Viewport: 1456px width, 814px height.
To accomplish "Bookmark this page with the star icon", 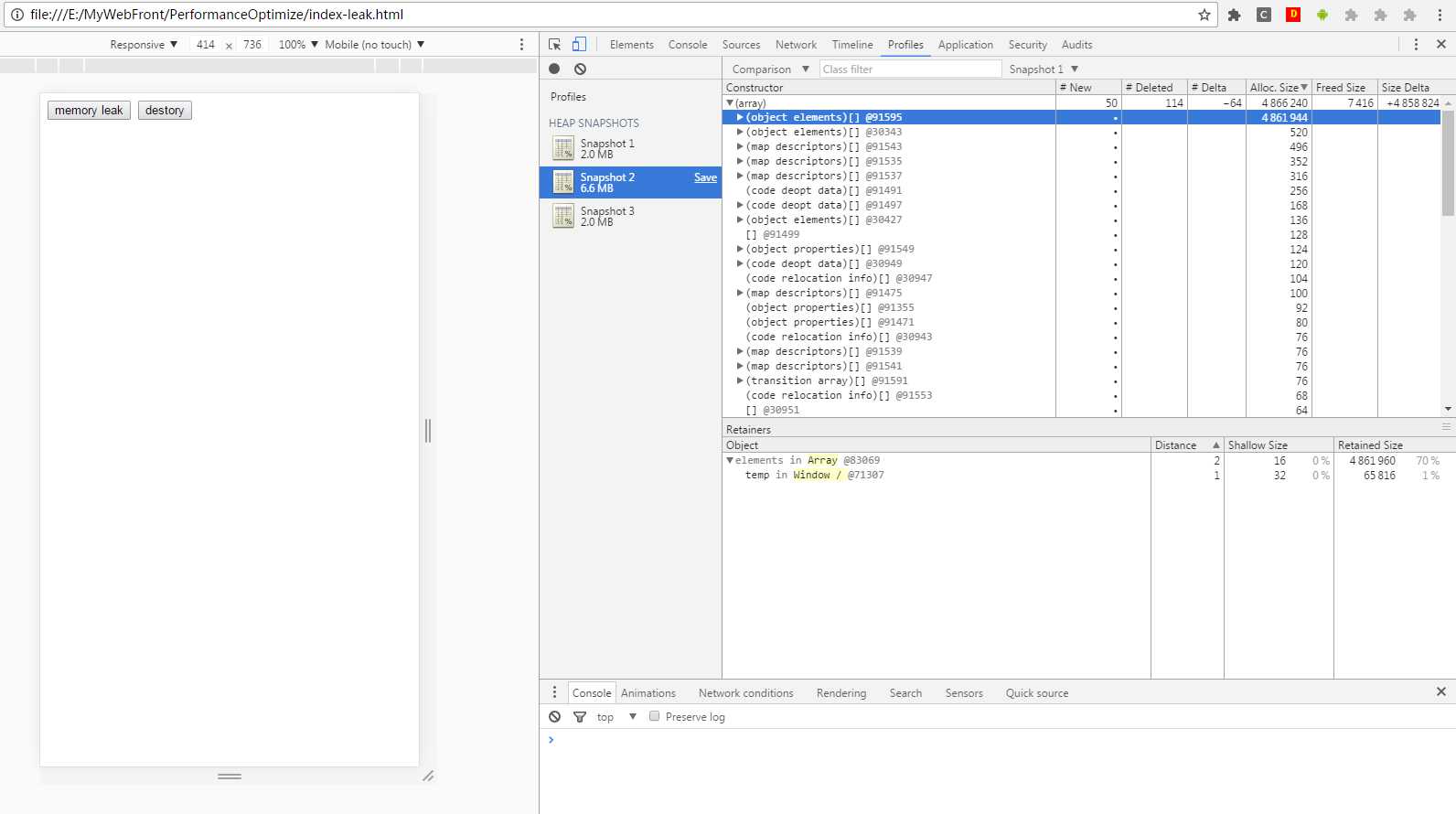I will coord(1204,15).
